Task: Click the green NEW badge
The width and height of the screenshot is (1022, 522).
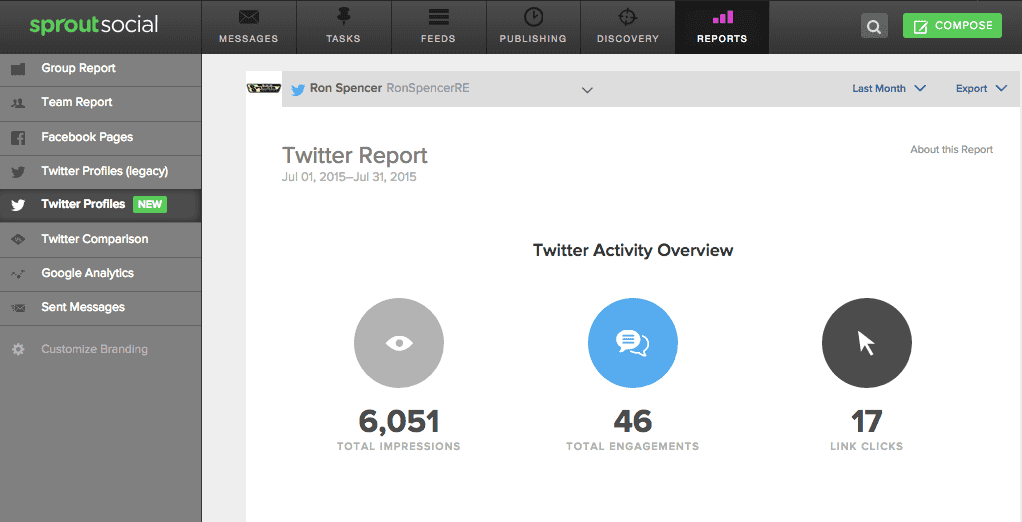Action: point(150,205)
